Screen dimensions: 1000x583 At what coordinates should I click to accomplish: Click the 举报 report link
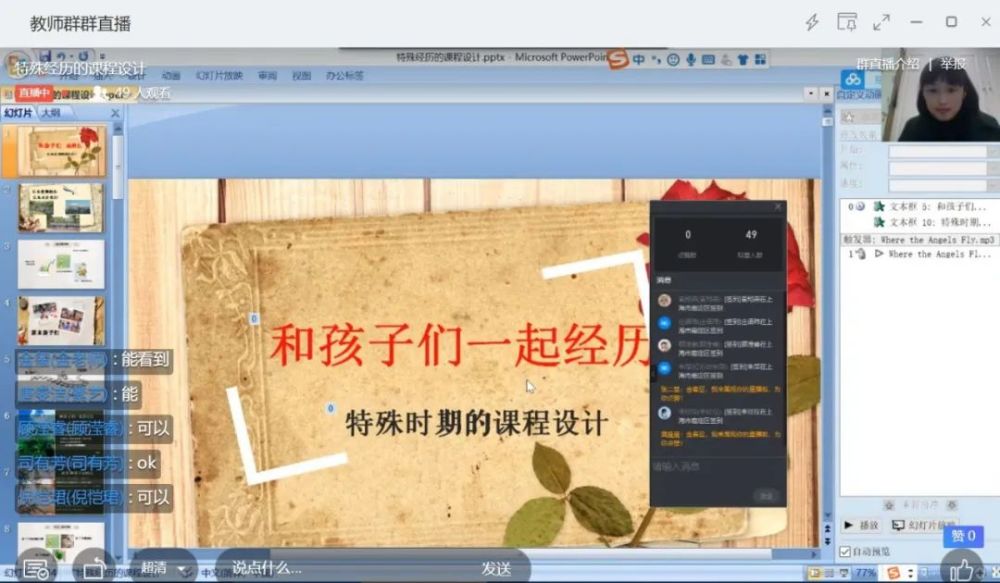pyautogui.click(x=953, y=64)
